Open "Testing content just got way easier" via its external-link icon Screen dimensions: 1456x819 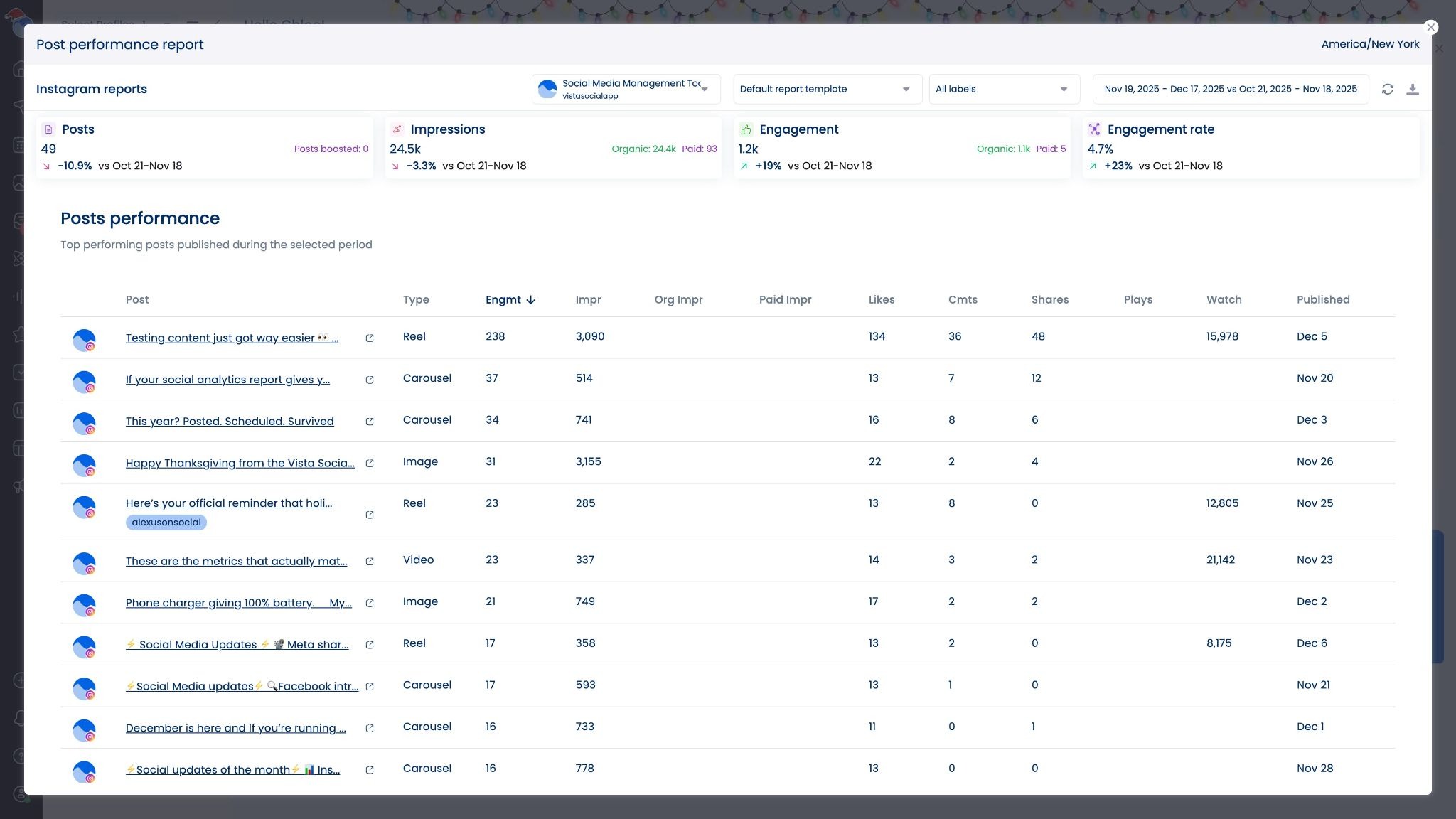pos(370,339)
